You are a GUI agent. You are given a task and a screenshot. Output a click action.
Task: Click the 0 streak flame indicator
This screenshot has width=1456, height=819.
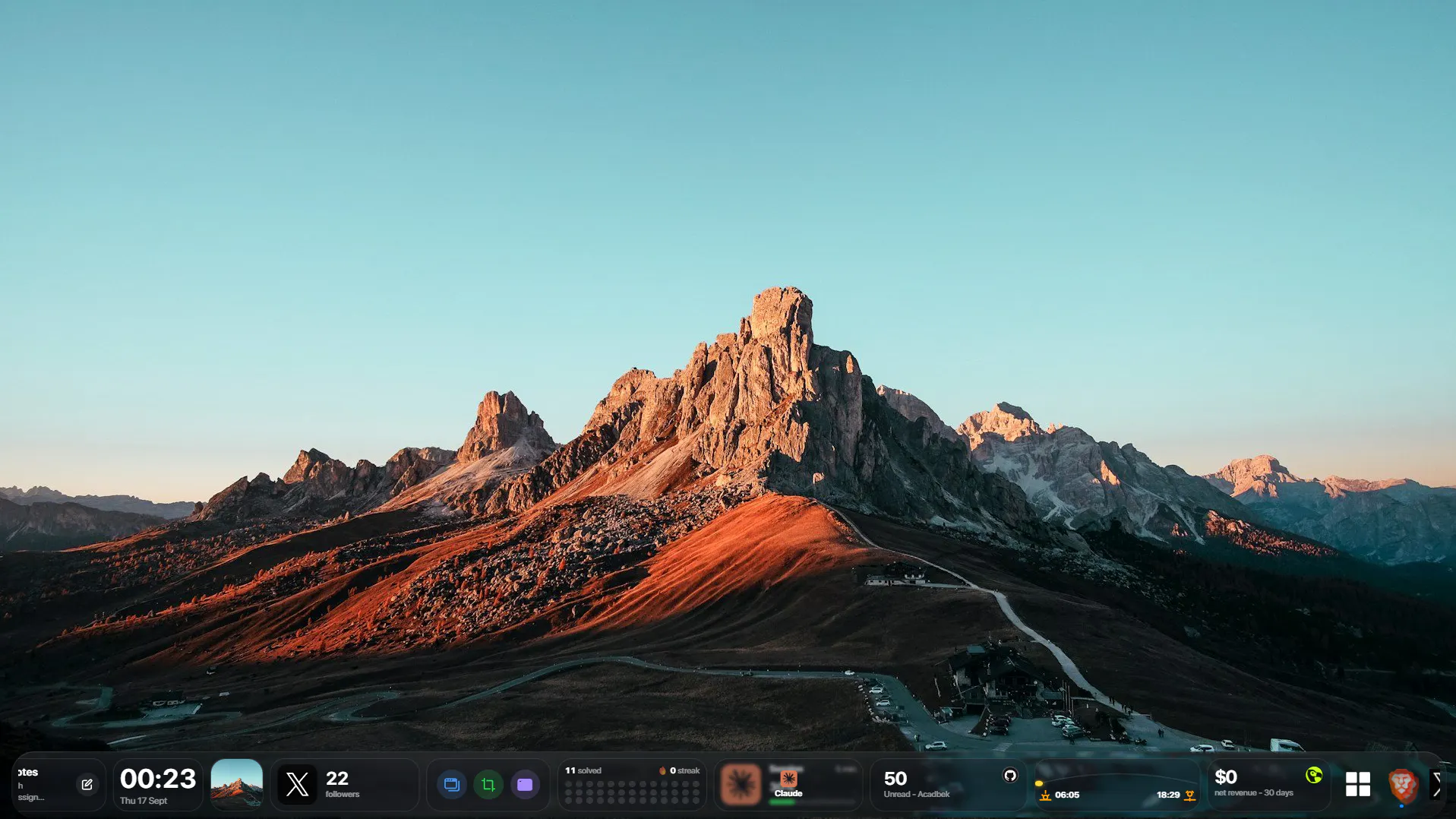coord(679,770)
